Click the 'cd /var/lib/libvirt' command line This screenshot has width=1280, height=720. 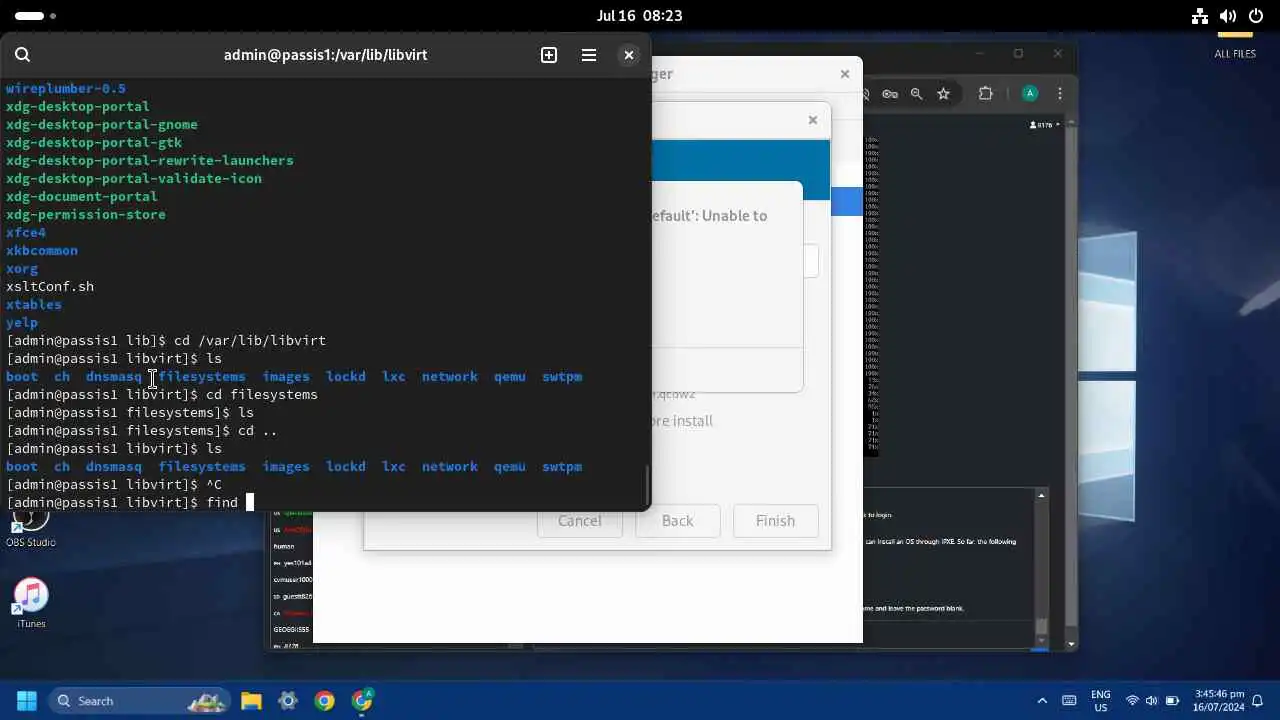[x=250, y=341]
